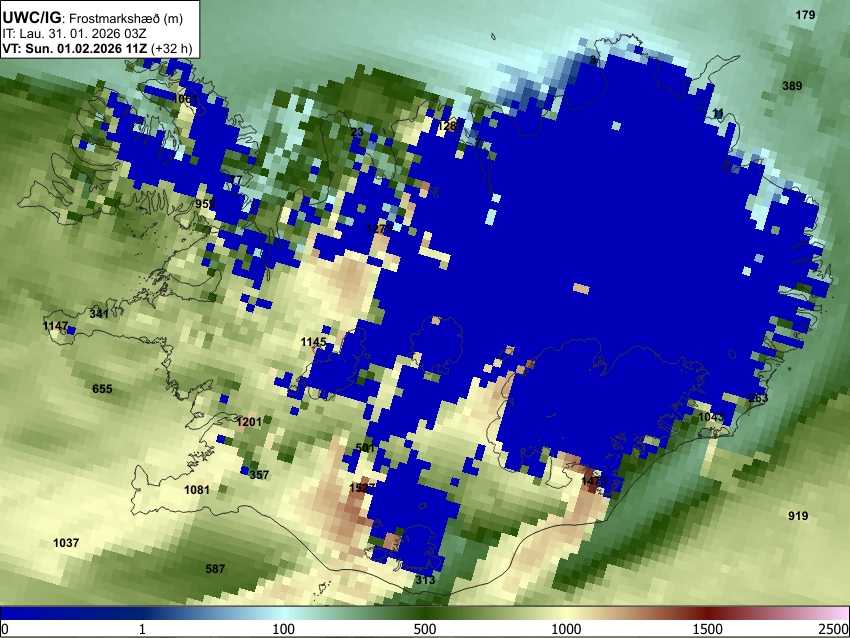Click the 655 value label
The width and height of the screenshot is (850, 638).
click(102, 389)
